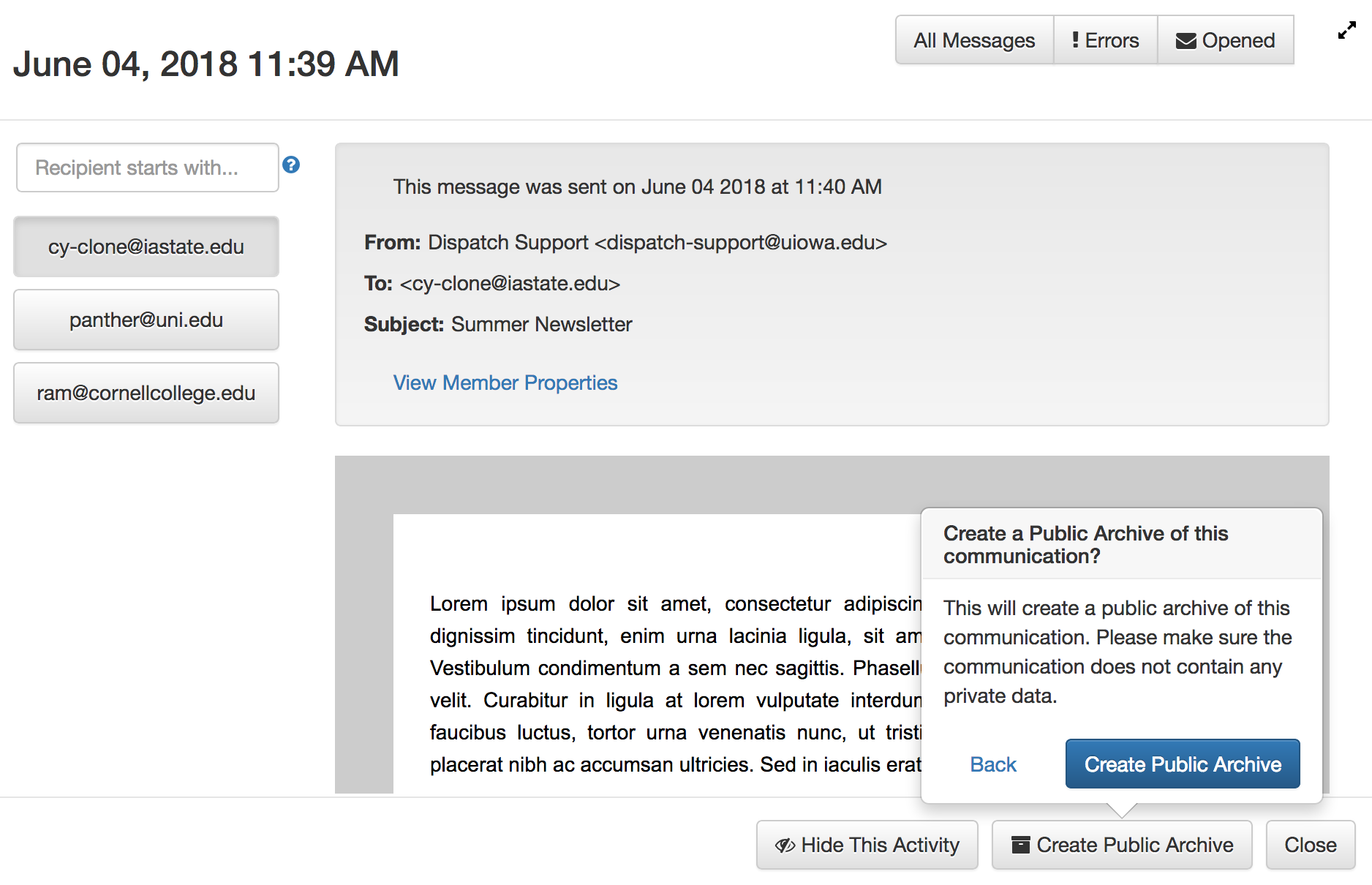Switch to the All Messages filter

(974, 40)
